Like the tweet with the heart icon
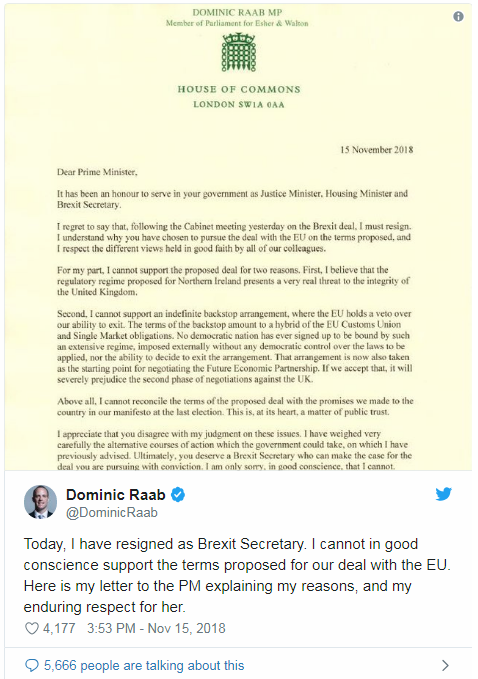478x679 pixels. 32,628
